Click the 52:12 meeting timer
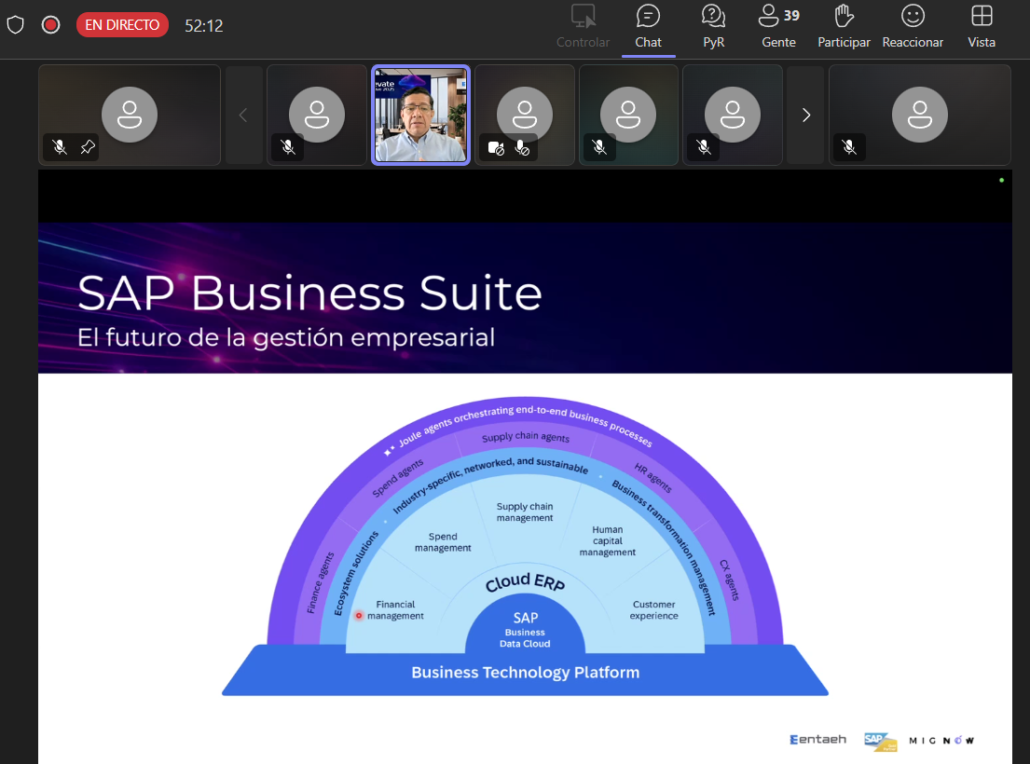The image size is (1030, 764). point(204,26)
